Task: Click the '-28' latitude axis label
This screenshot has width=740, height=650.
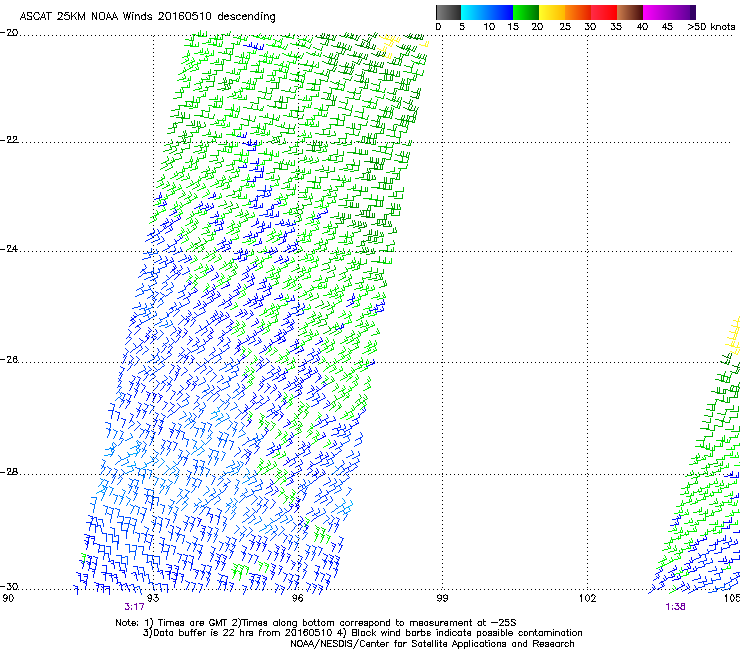Action: (x=9, y=472)
